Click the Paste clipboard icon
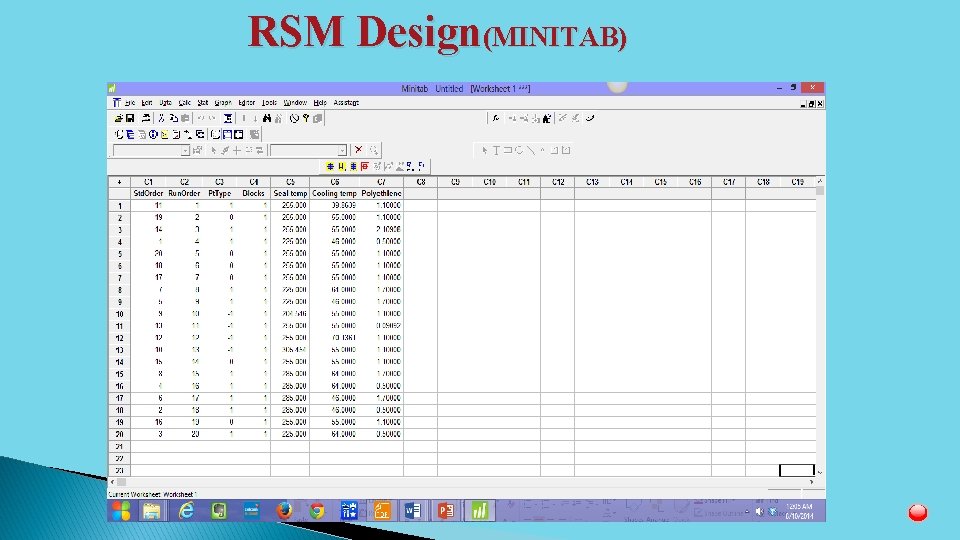960x540 pixels. click(x=185, y=118)
